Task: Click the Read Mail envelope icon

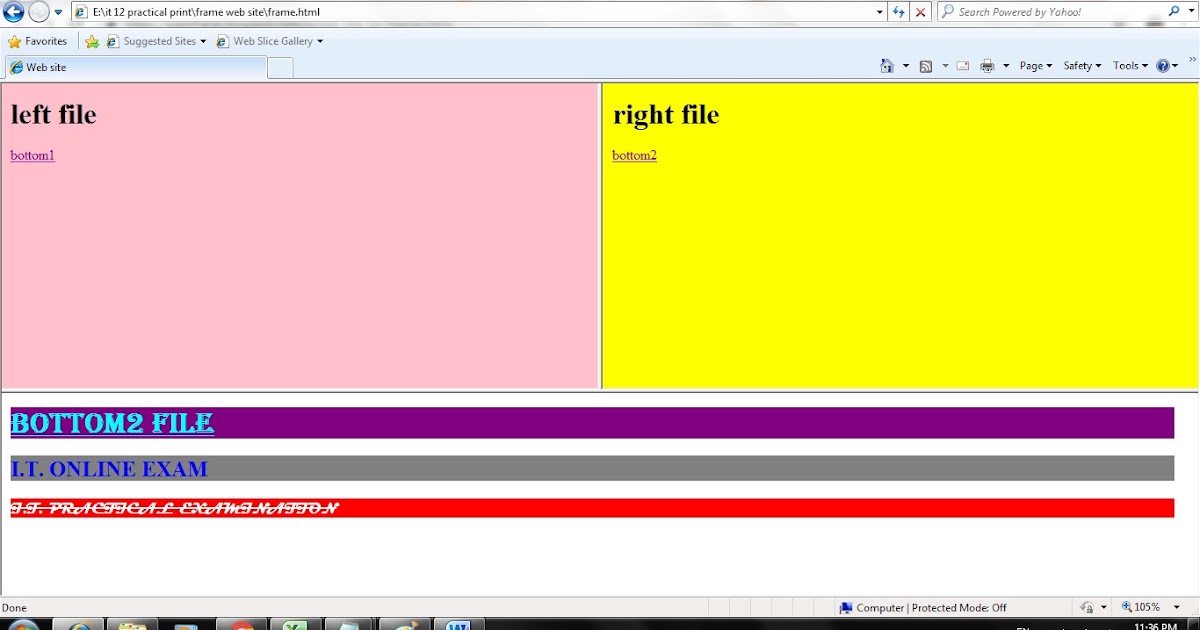Action: [x=963, y=66]
